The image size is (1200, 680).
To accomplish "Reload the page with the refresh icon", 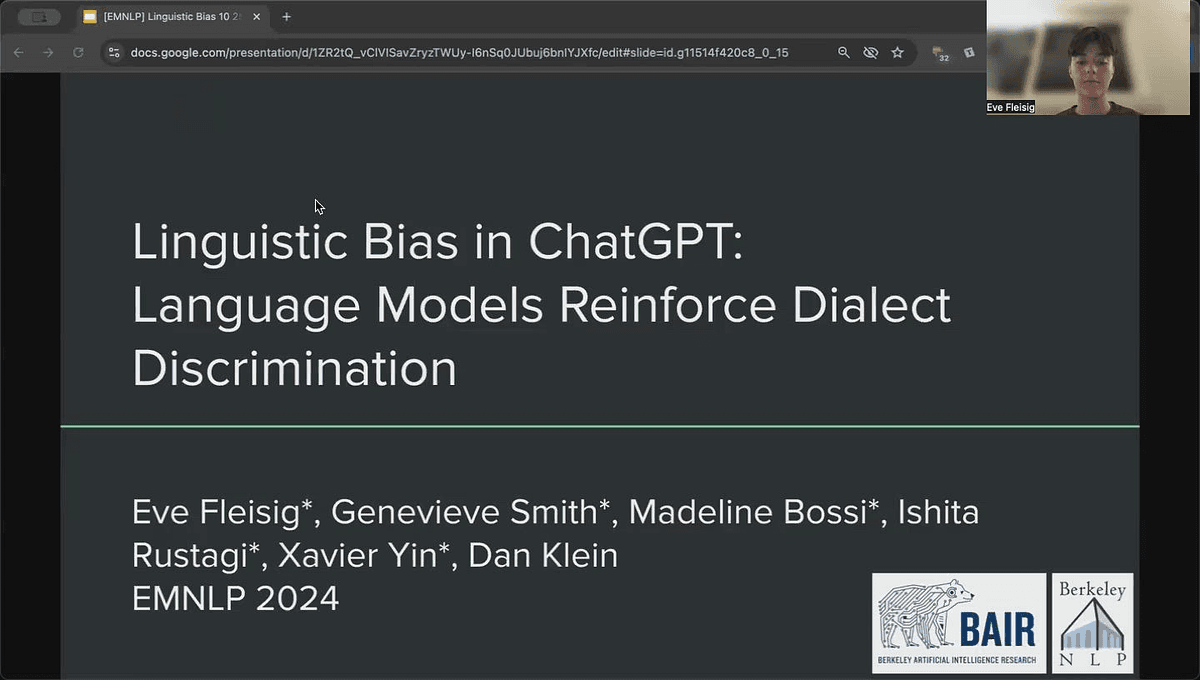I will point(78,52).
